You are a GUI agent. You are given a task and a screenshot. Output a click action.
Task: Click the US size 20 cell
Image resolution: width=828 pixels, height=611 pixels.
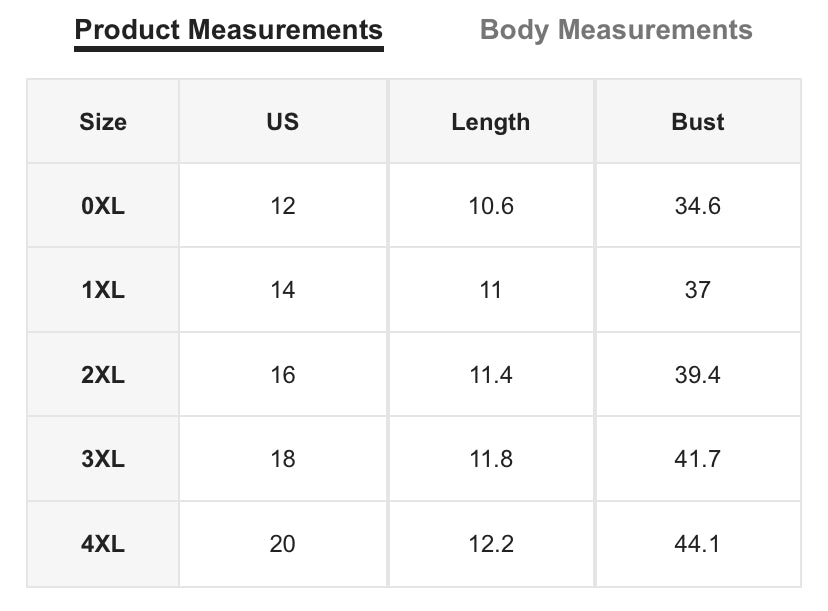pos(283,544)
